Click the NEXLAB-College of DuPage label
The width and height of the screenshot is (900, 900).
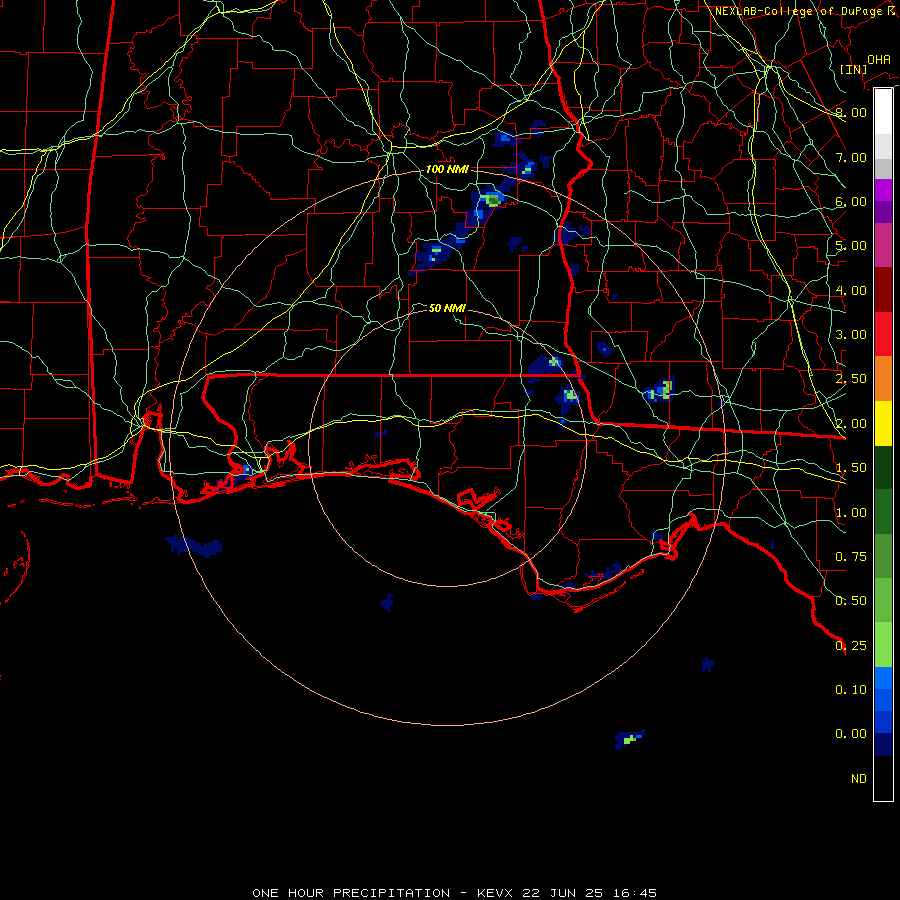click(798, 11)
